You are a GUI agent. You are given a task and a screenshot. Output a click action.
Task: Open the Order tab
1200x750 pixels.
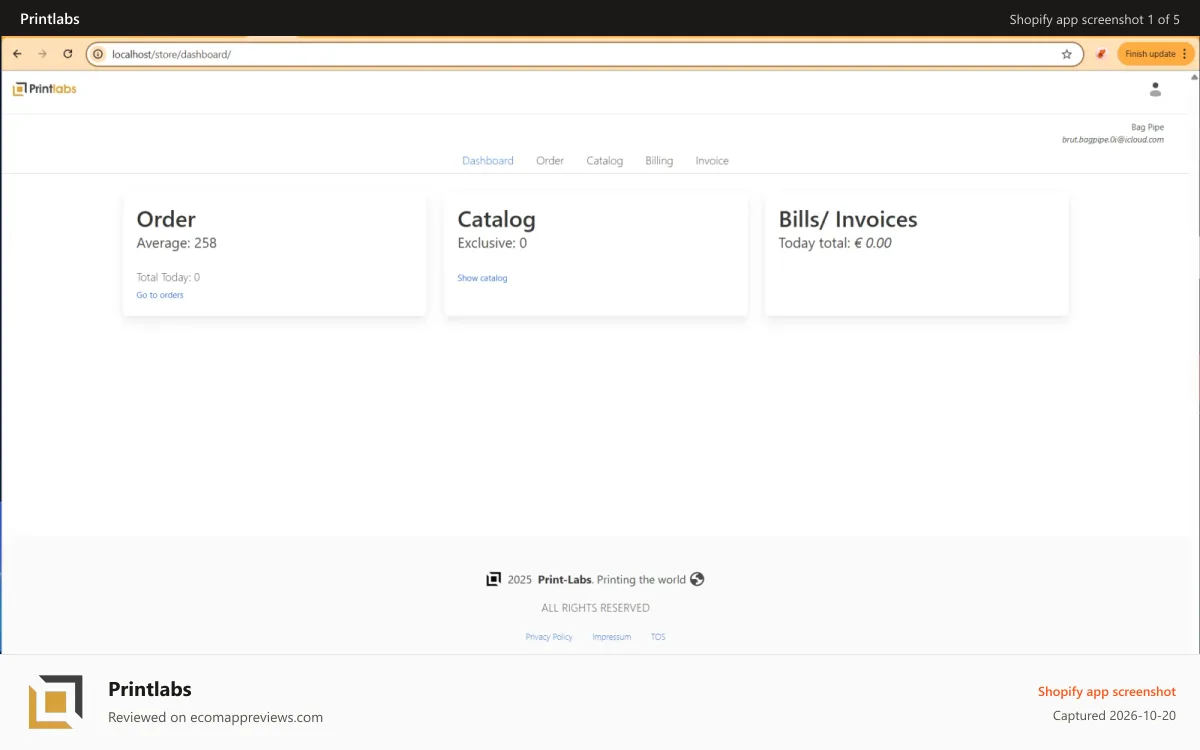550,161
